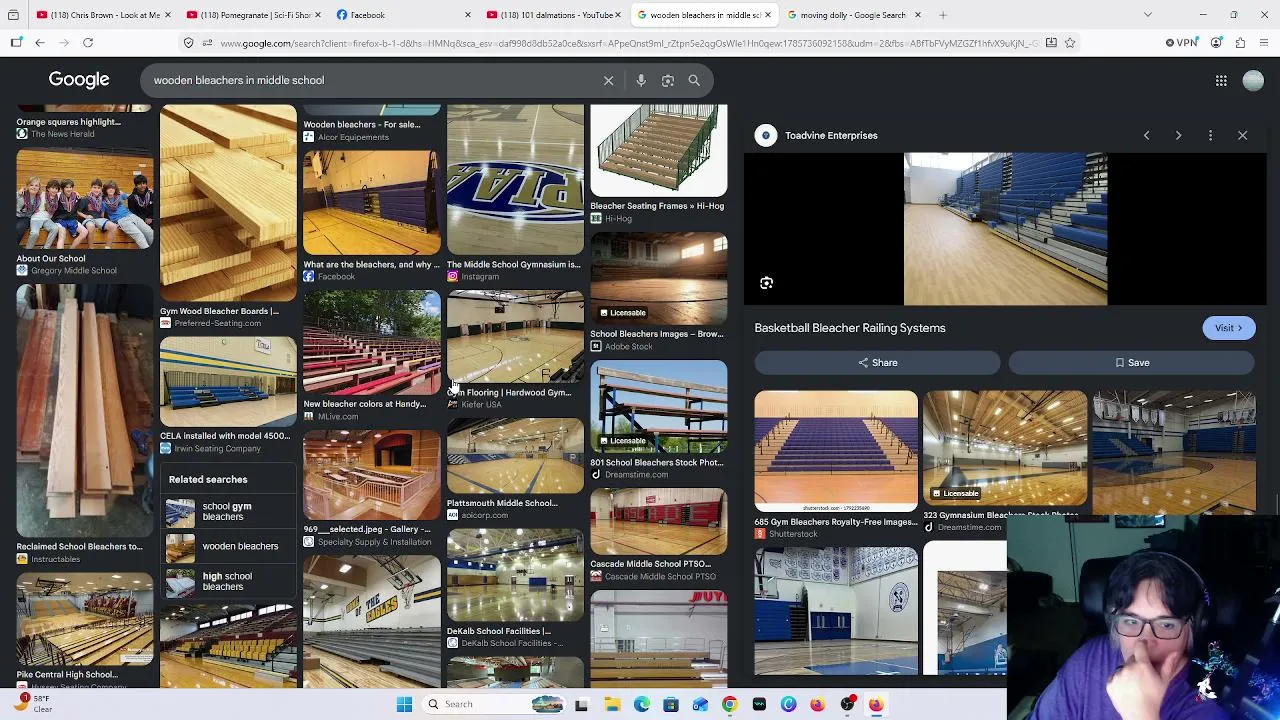
Task: Show next image in the preview panel
Action: coord(1178,135)
